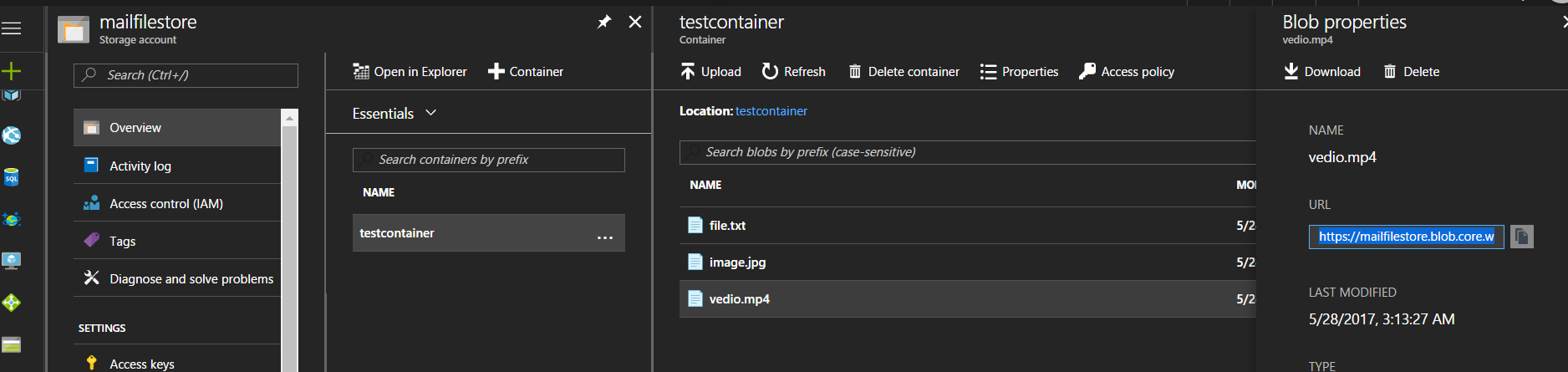
Task: Click the file icon next to file.txt
Action: (x=695, y=225)
